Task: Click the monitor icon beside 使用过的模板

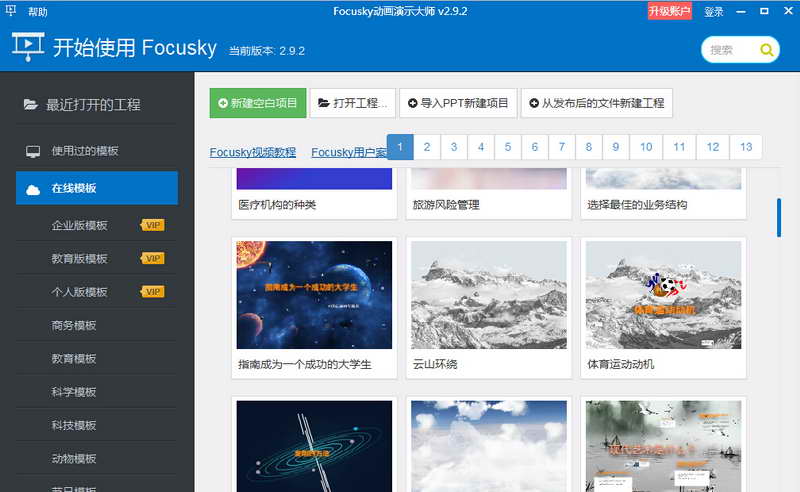Action: click(33, 152)
